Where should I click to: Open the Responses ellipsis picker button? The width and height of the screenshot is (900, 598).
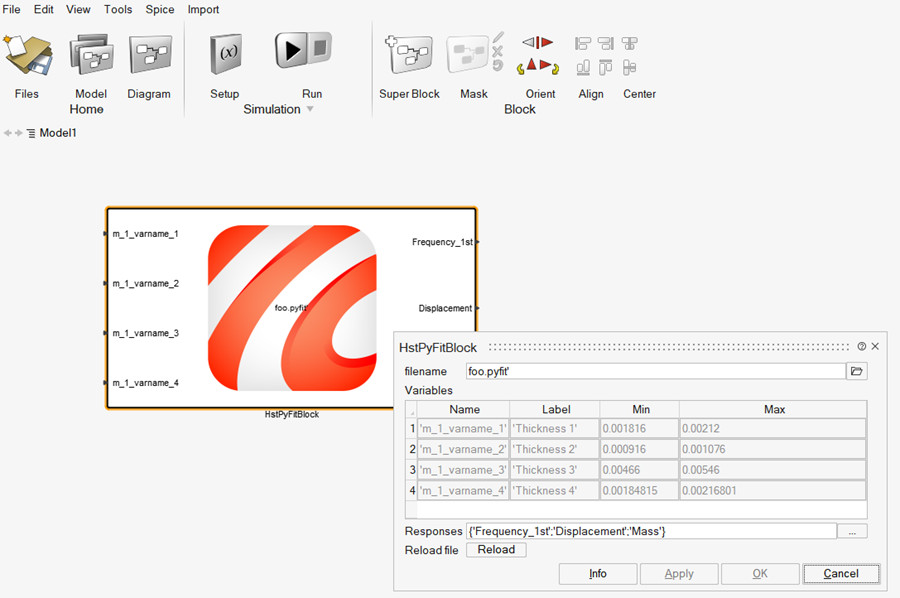852,531
